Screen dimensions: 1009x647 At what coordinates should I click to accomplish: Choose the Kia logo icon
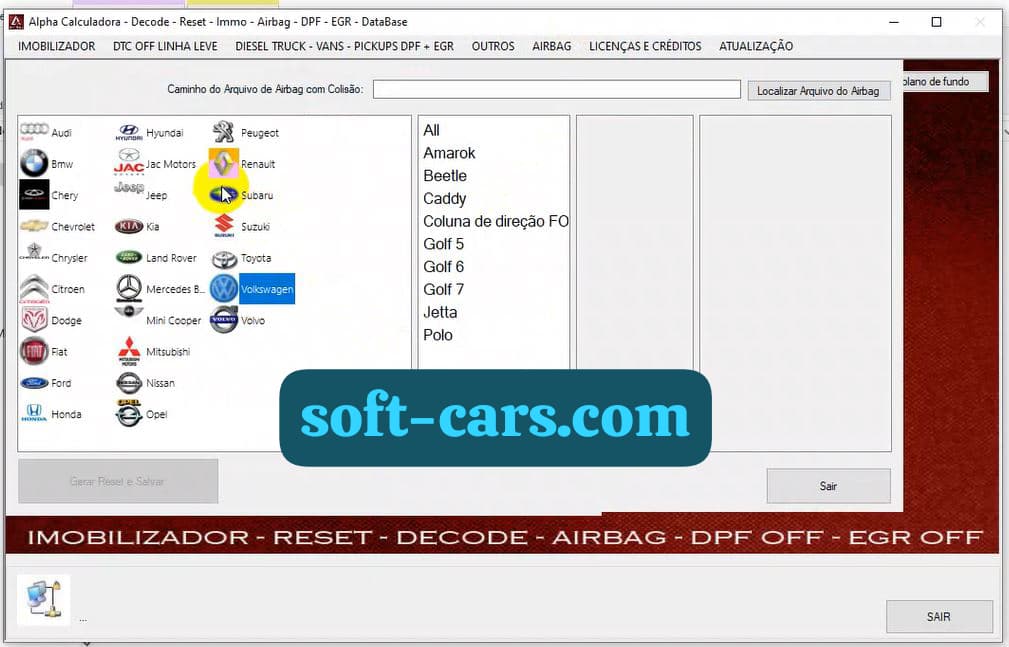(129, 226)
